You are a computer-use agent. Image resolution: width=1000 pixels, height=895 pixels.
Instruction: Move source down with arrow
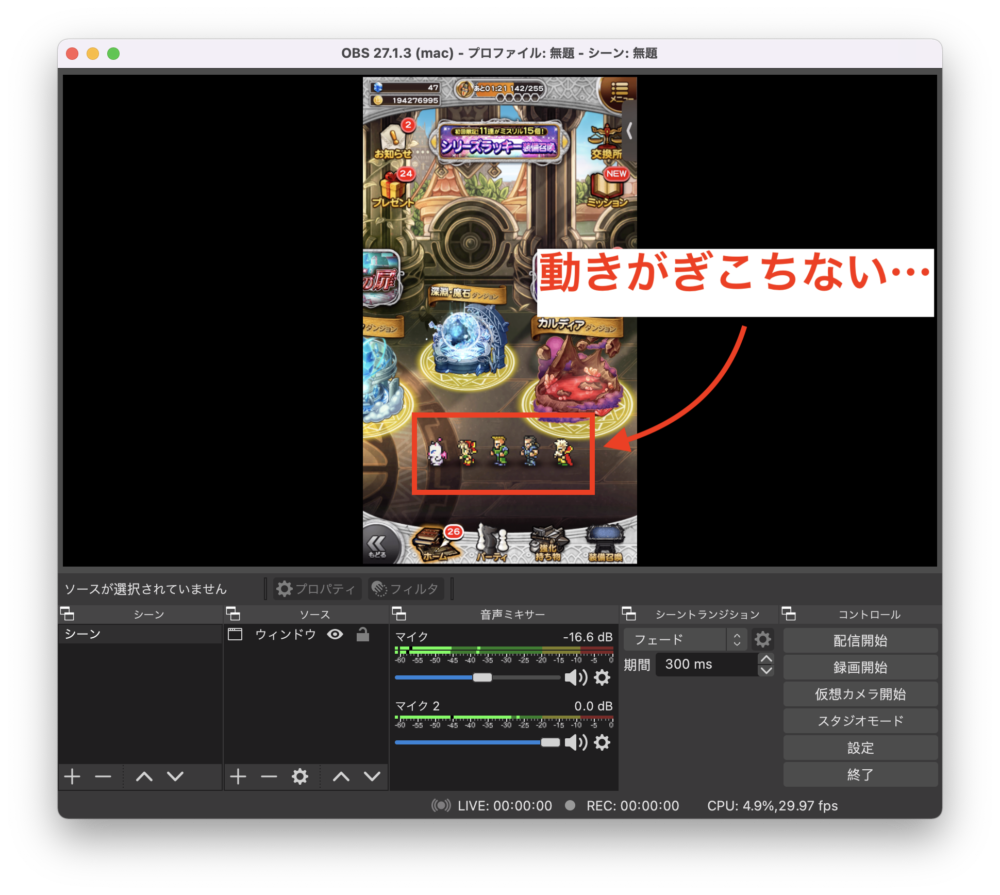[x=372, y=776]
